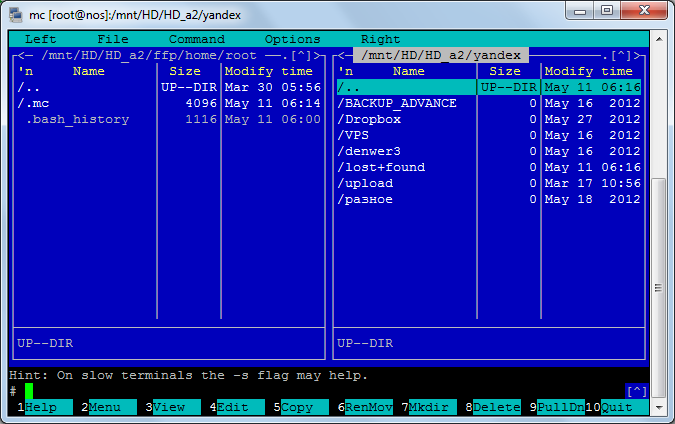Click left panel history forward arrow
This screenshot has width=675, height=424.
pyautogui.click(x=318, y=56)
